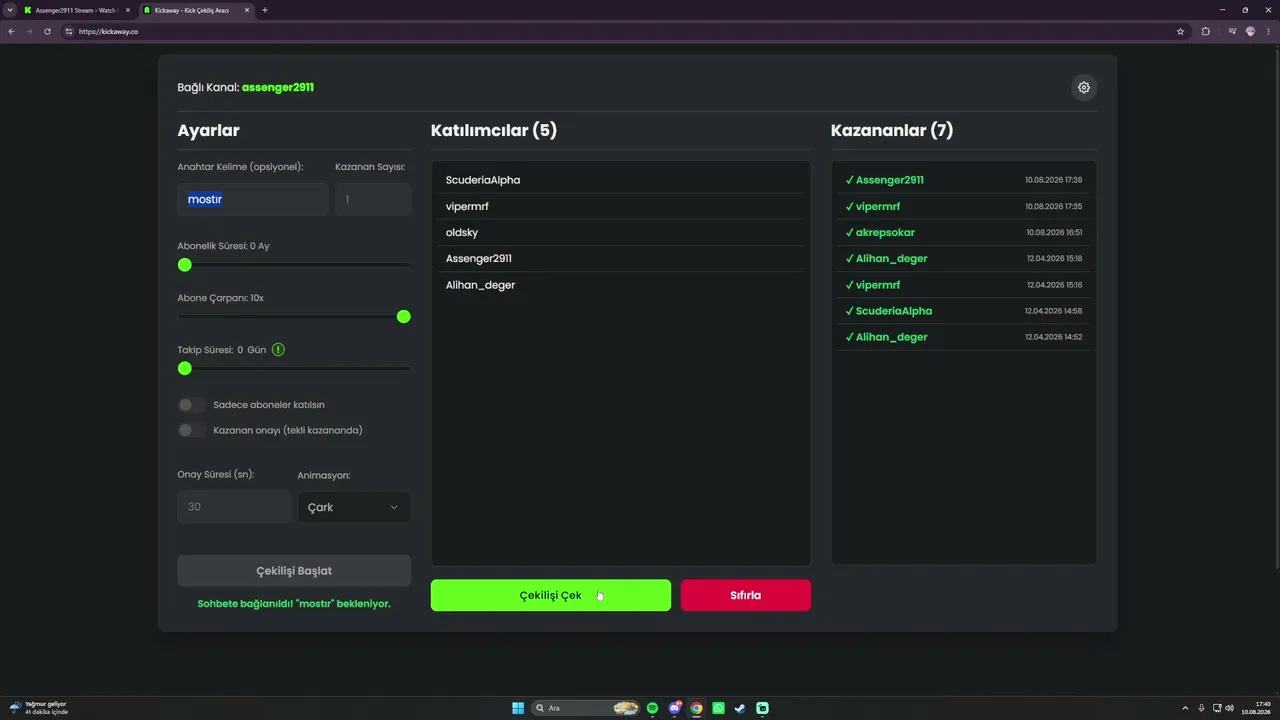Viewport: 1280px width, 720px height.
Task: Select participant oldsky
Action: 621,232
